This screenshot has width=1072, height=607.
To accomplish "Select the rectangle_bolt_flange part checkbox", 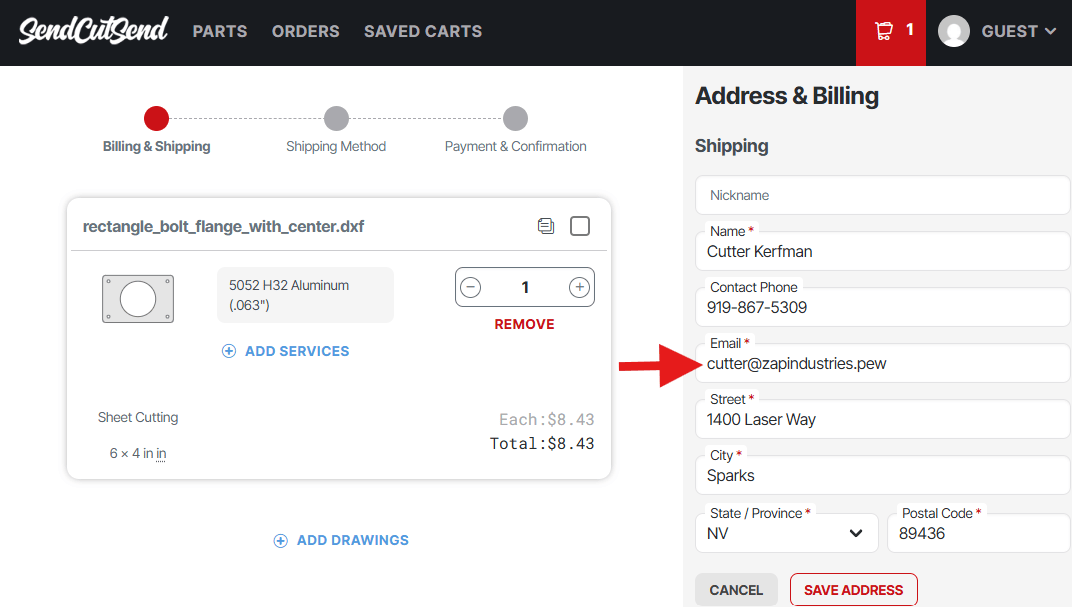I will [x=580, y=226].
